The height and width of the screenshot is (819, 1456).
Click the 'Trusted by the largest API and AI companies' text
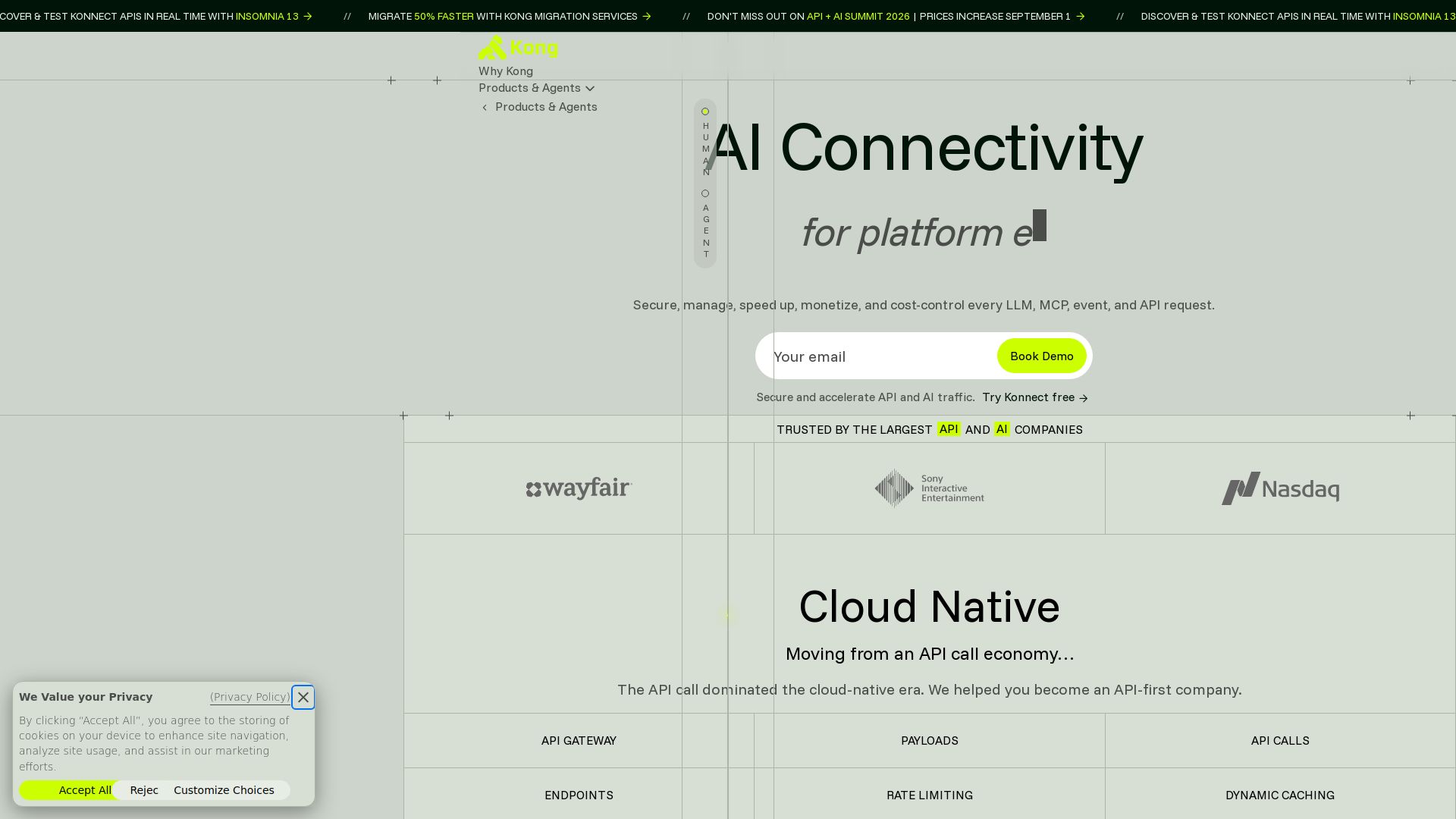tap(930, 429)
